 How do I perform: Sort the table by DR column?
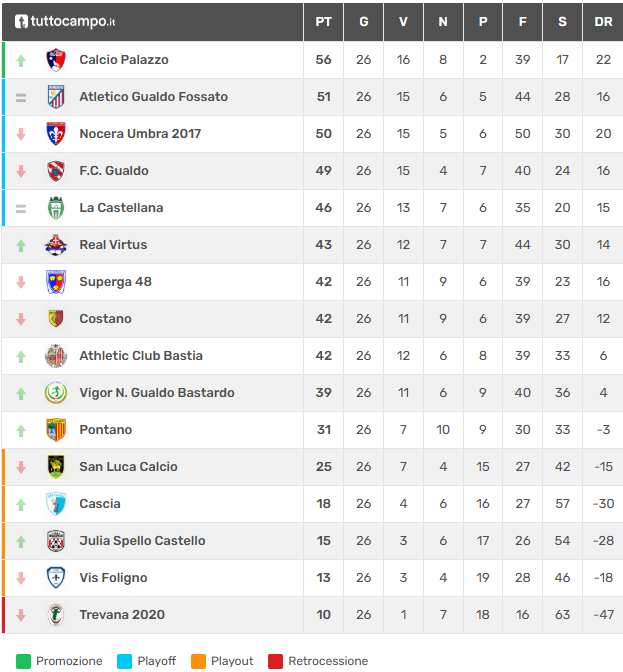(x=603, y=21)
